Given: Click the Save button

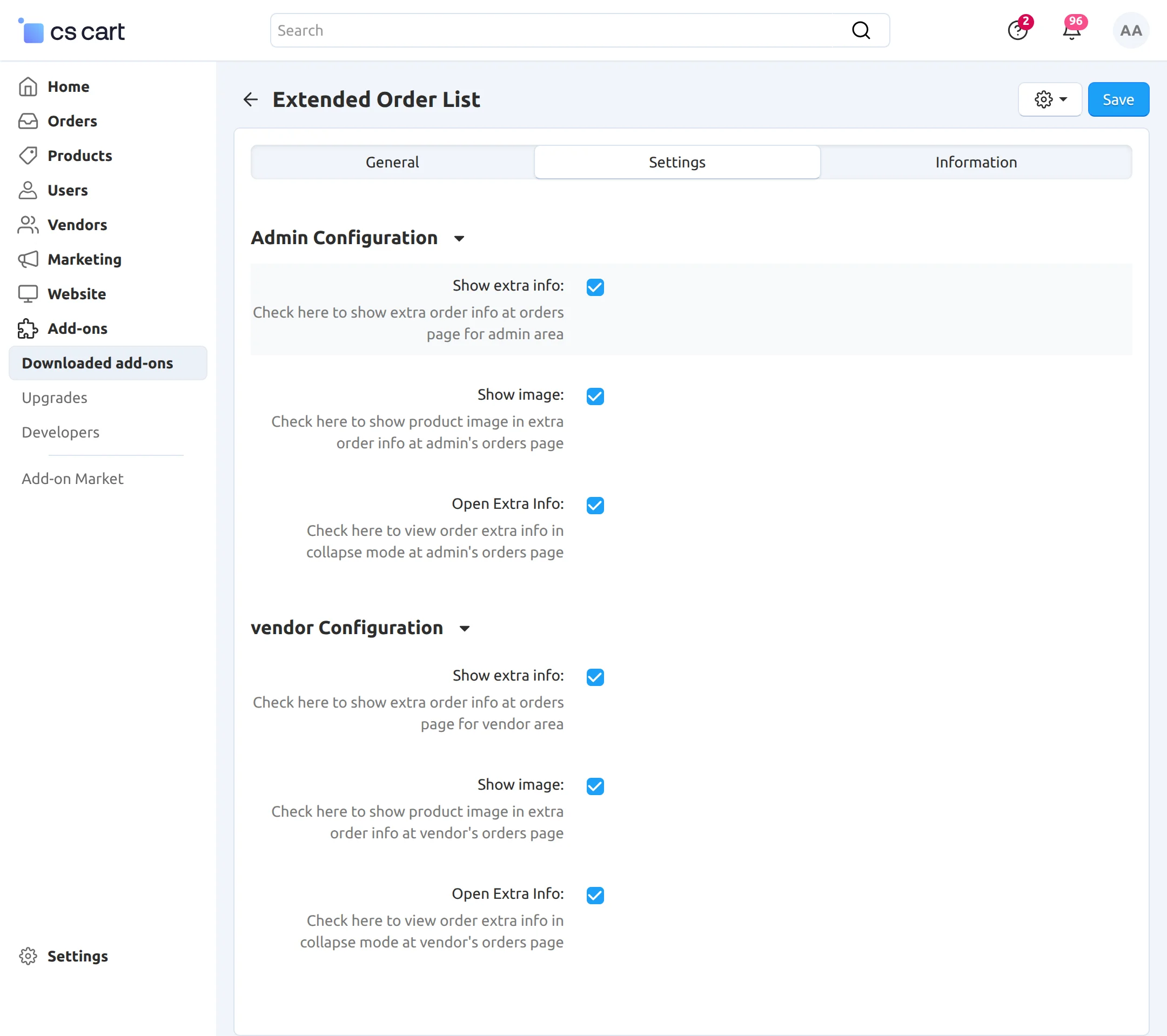Looking at the screenshot, I should (1118, 99).
